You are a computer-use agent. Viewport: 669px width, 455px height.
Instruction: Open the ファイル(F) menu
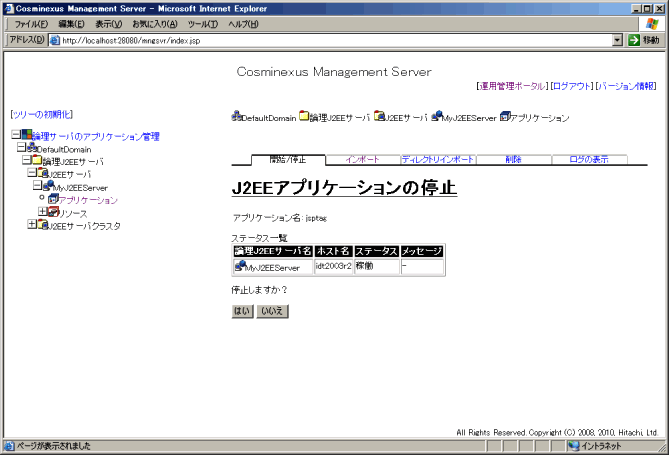[x=31, y=24]
